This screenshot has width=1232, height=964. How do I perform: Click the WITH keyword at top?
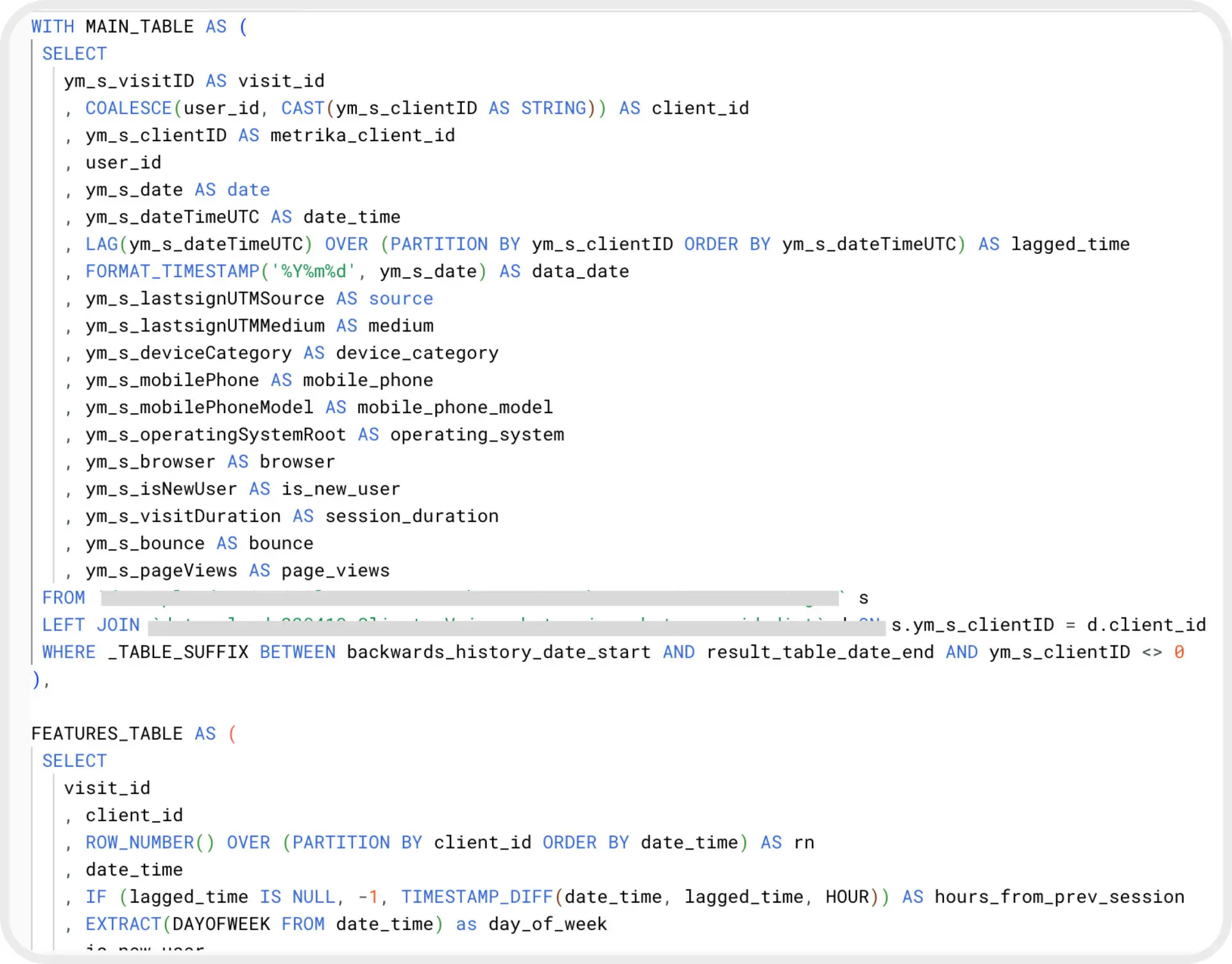pyautogui.click(x=53, y=27)
